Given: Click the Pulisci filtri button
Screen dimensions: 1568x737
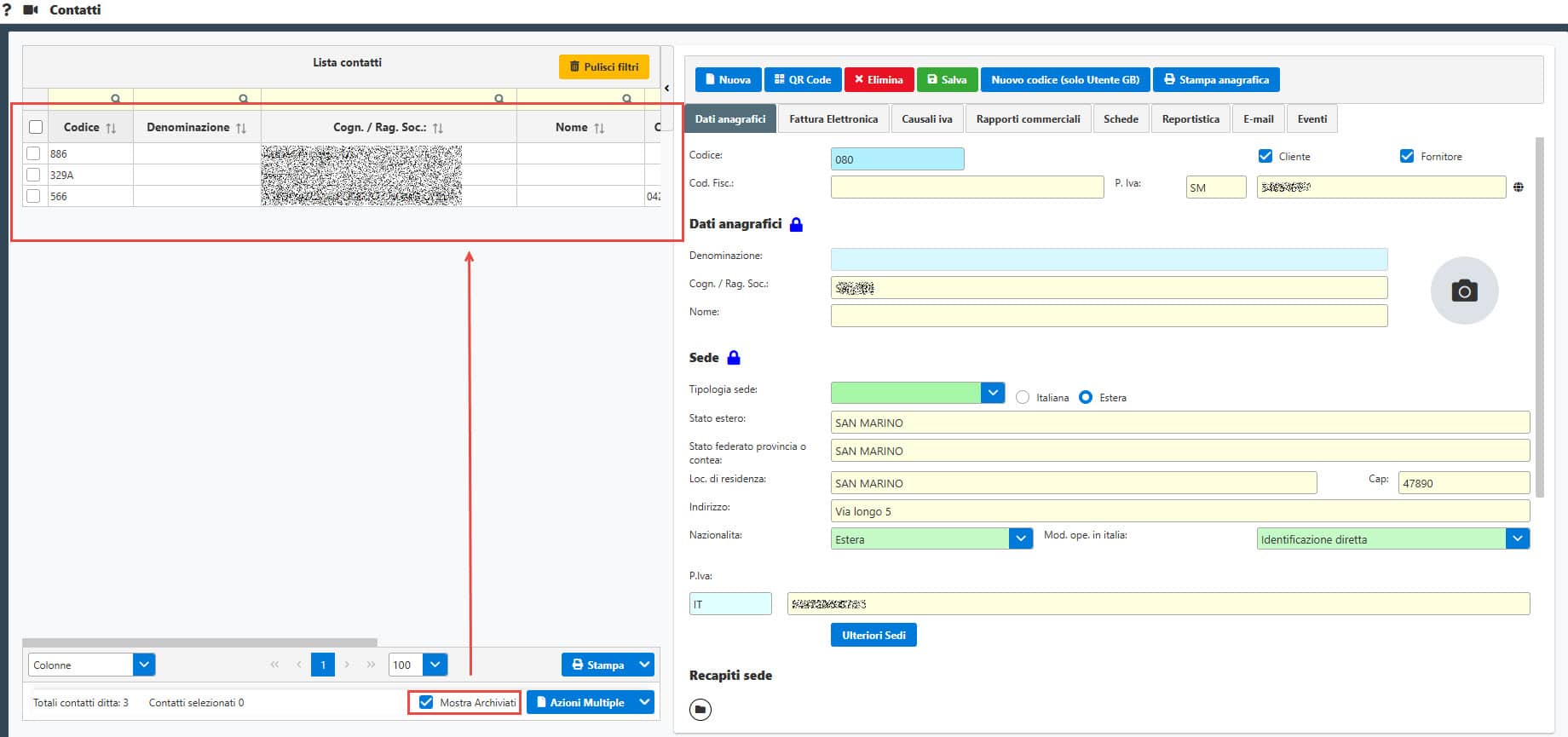Looking at the screenshot, I should pyautogui.click(x=603, y=66).
